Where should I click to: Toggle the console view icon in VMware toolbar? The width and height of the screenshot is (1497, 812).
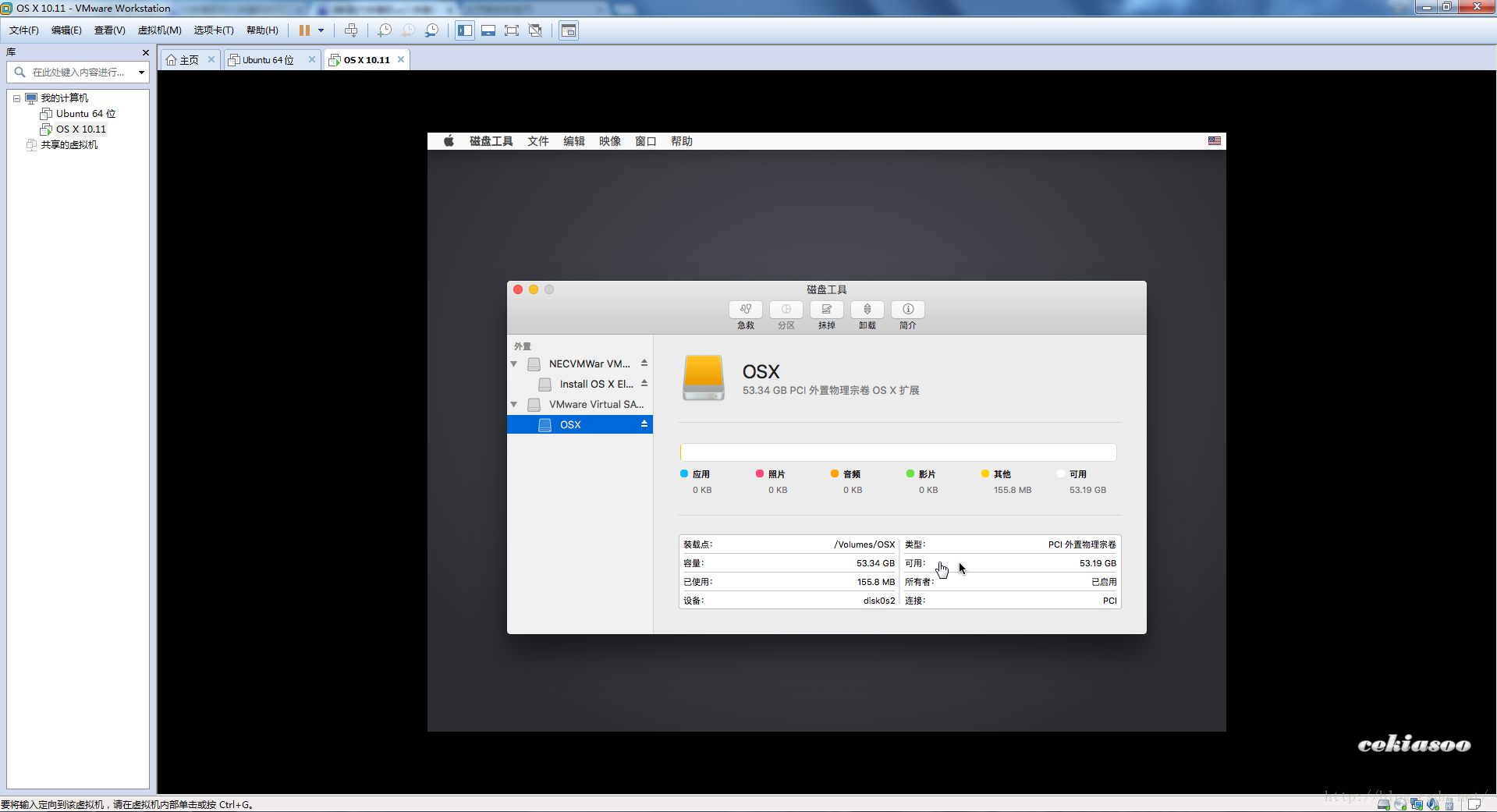pyautogui.click(x=569, y=30)
